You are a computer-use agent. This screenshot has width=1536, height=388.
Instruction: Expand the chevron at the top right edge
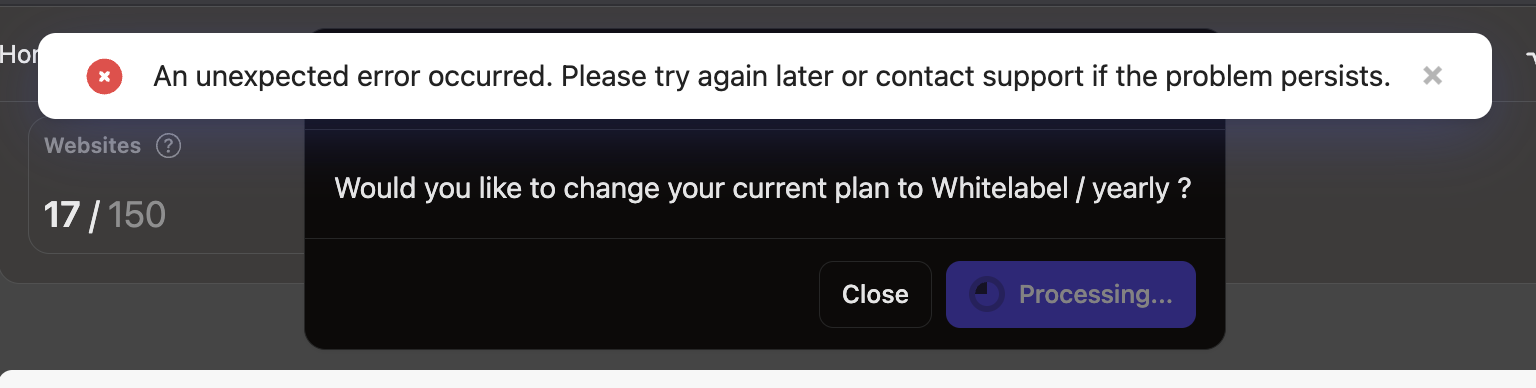click(x=1529, y=56)
